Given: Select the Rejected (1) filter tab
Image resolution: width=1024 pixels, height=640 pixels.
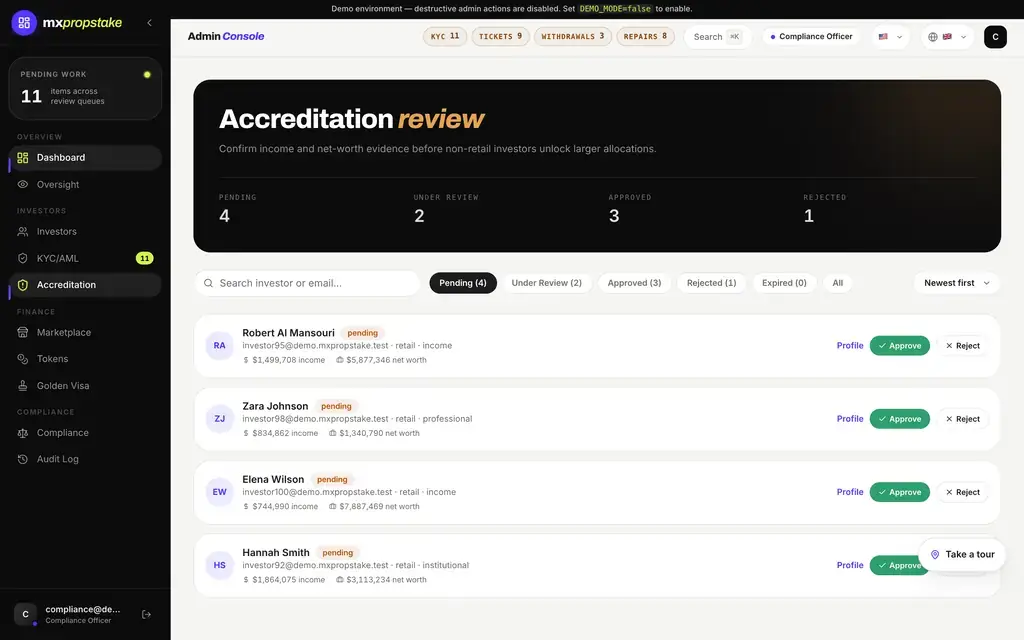Looking at the screenshot, I should 711,283.
